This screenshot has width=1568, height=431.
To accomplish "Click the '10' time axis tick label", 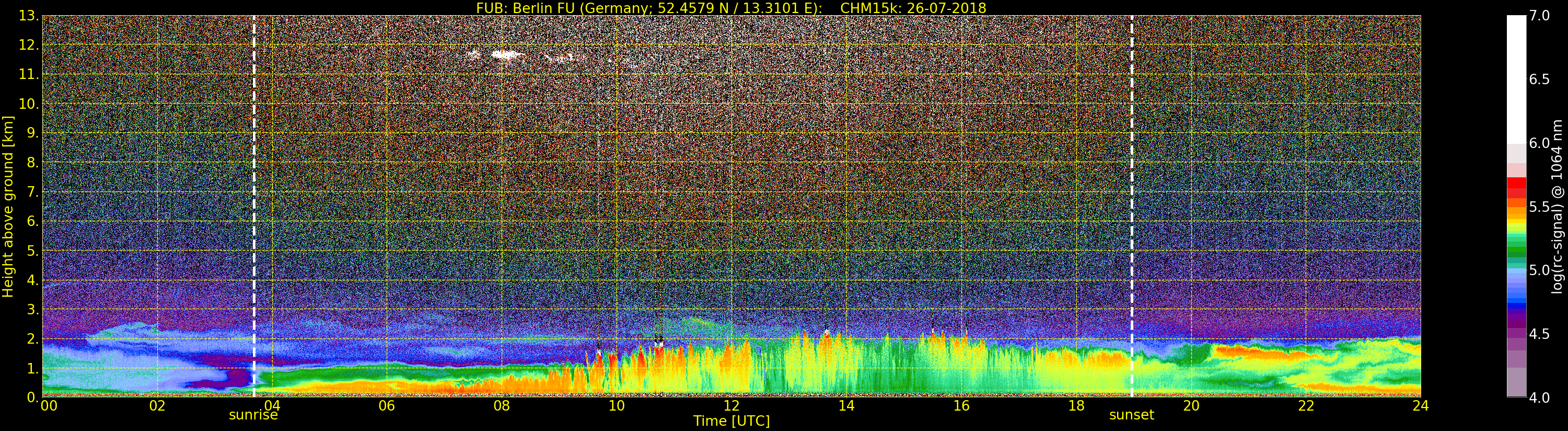I will click(617, 405).
